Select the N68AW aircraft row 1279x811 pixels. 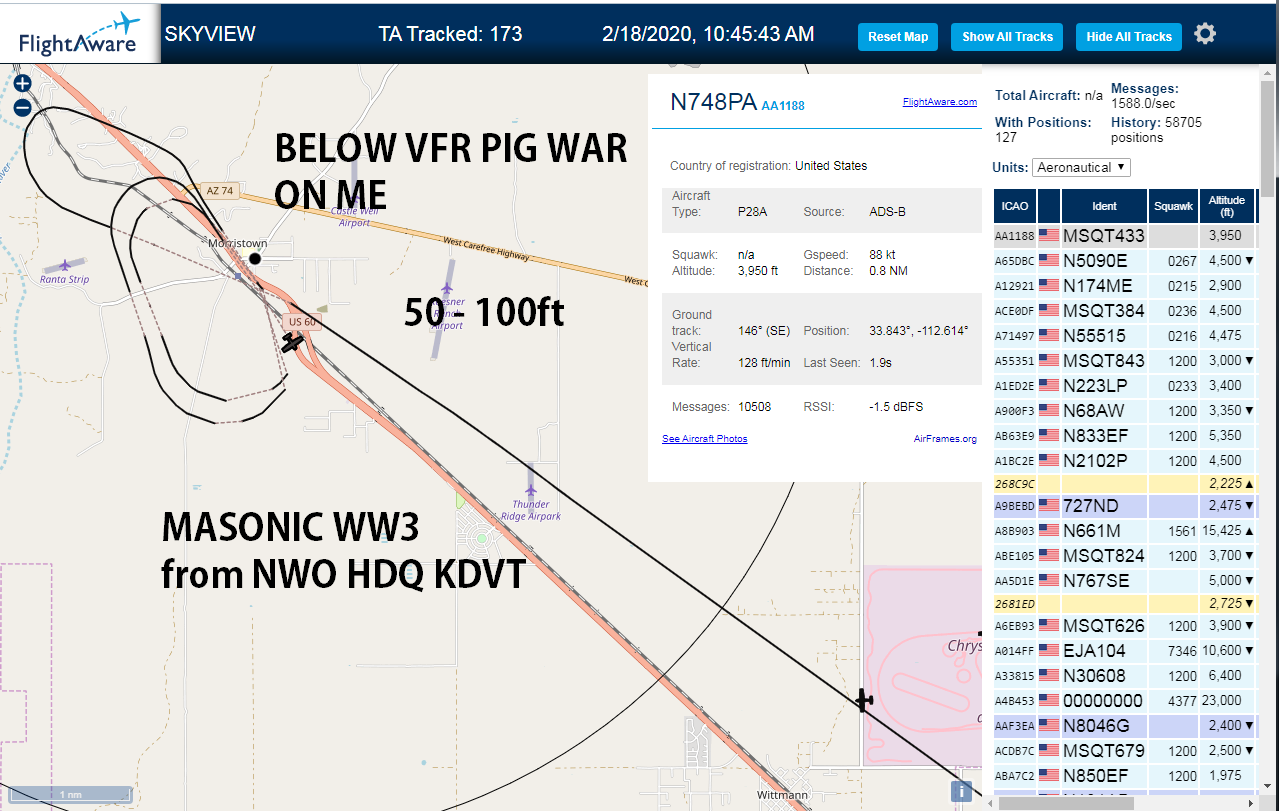(x=1124, y=411)
